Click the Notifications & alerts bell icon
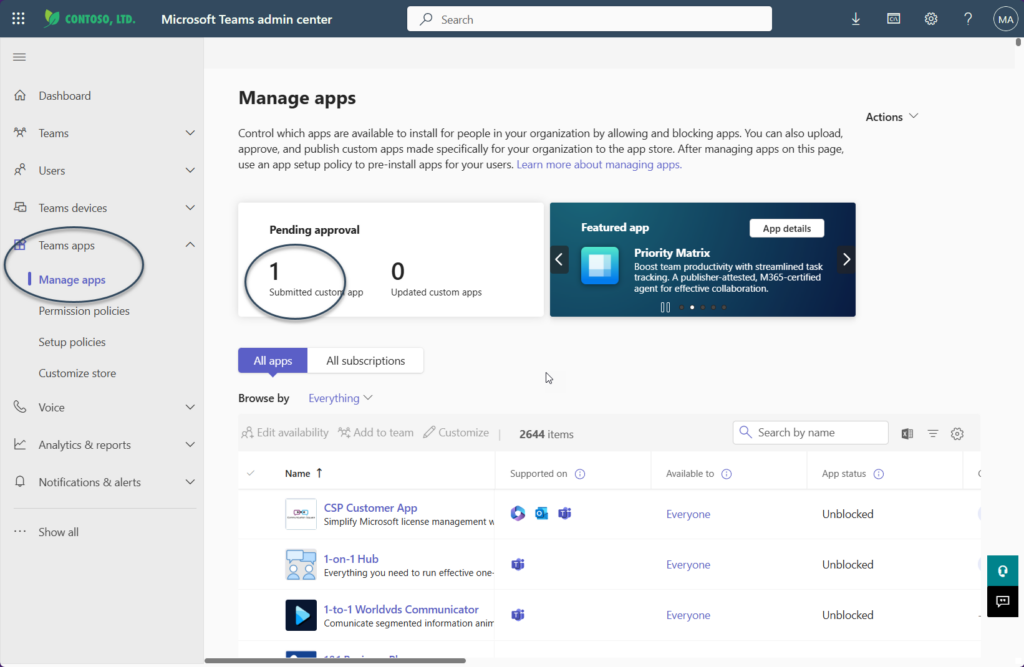 [20, 481]
